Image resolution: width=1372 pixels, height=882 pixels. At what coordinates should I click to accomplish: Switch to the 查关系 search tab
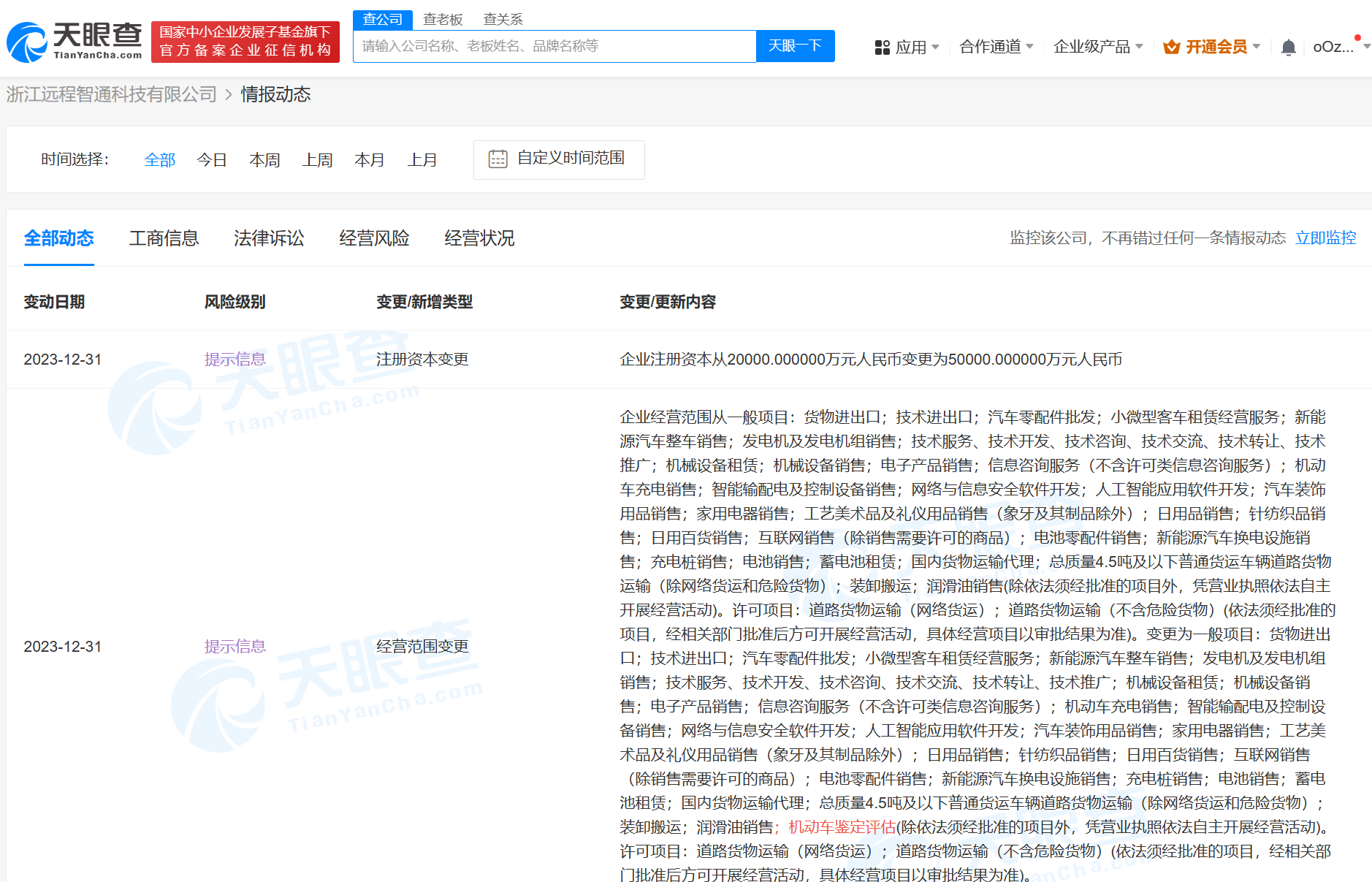(503, 20)
